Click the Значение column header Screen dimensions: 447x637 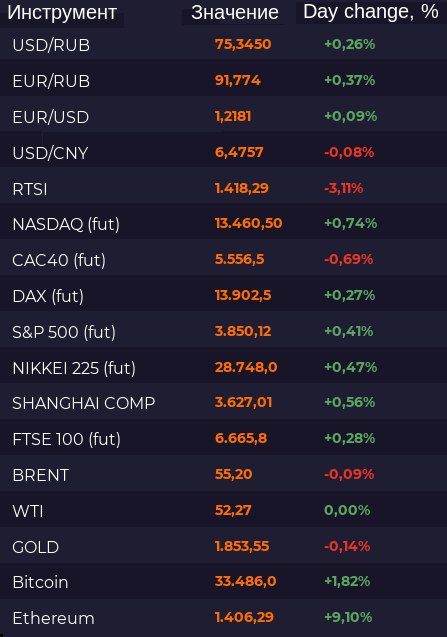click(235, 13)
